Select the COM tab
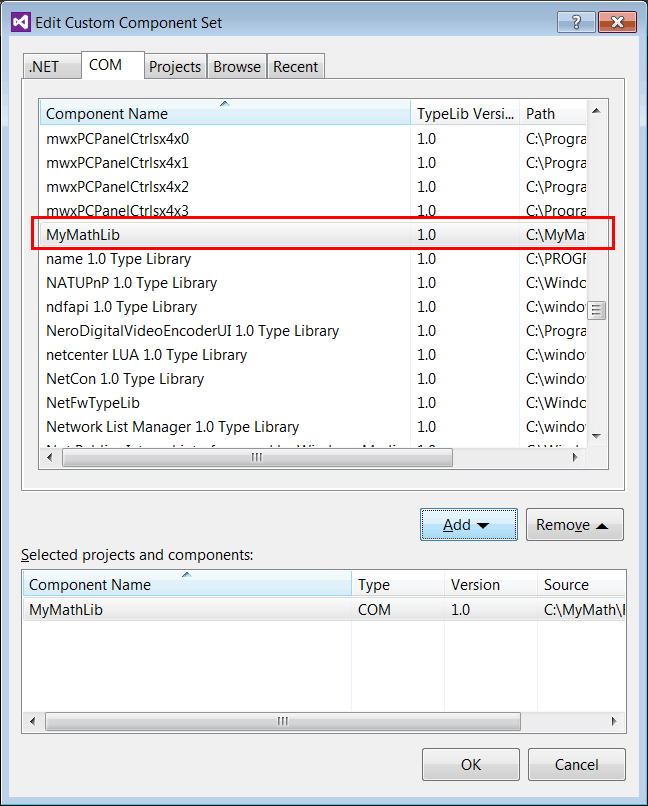This screenshot has height=806, width=648. [113, 65]
